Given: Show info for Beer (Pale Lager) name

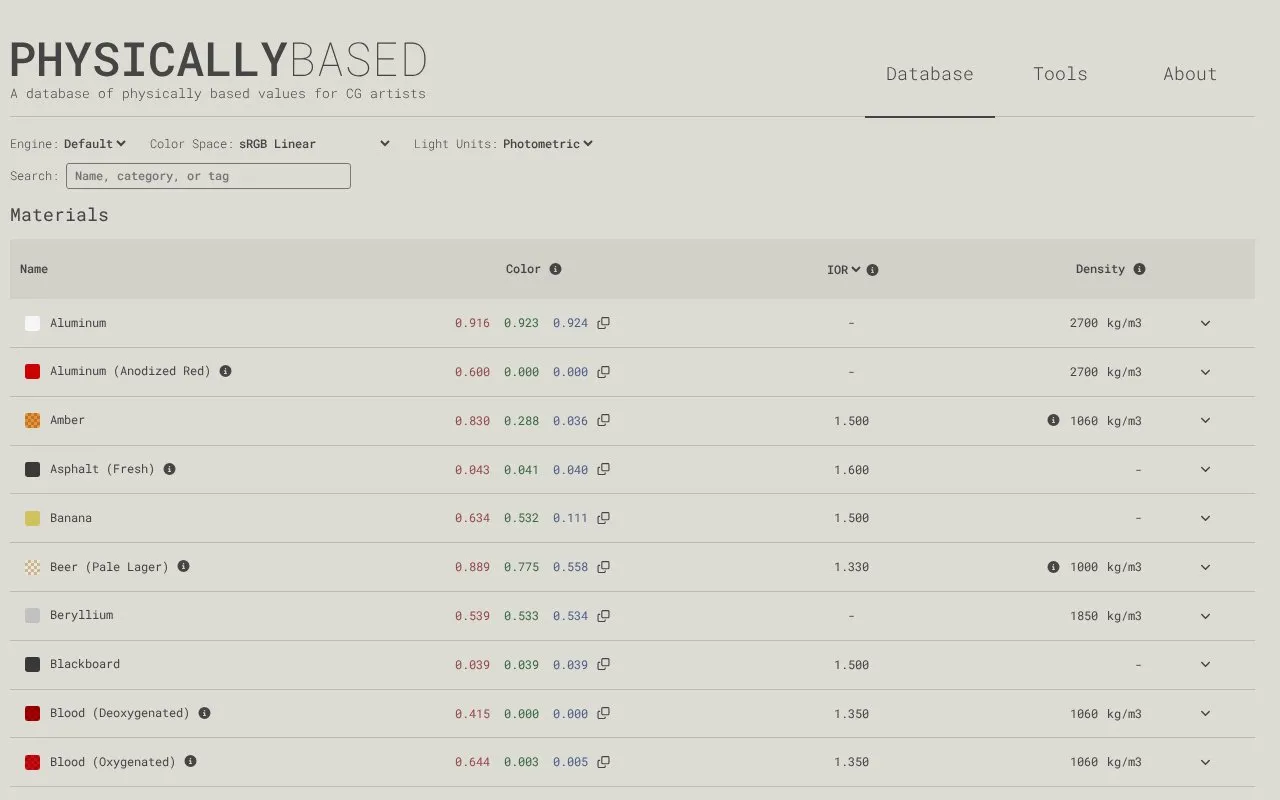Looking at the screenshot, I should (183, 566).
